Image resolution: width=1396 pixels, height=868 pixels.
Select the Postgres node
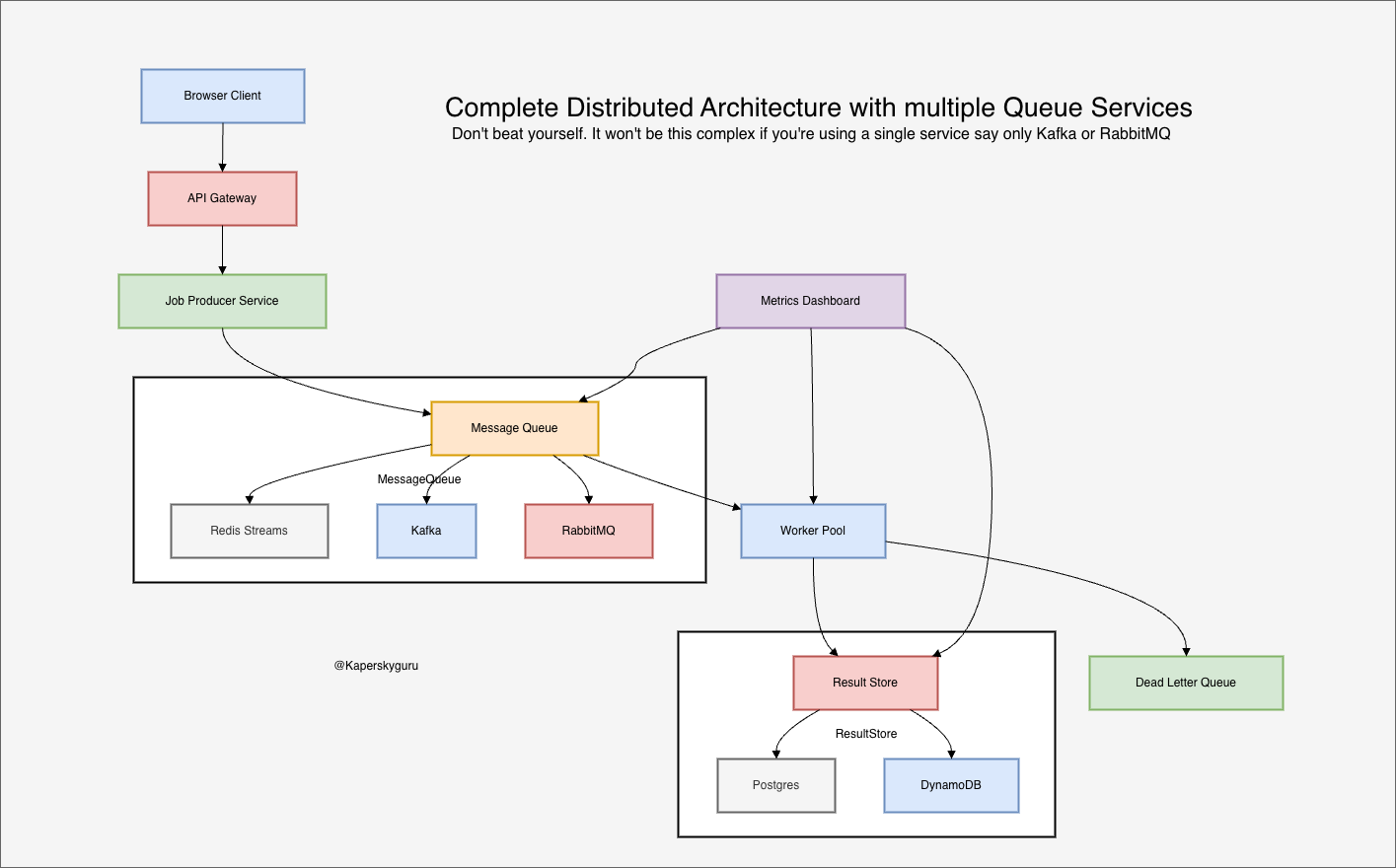click(776, 785)
